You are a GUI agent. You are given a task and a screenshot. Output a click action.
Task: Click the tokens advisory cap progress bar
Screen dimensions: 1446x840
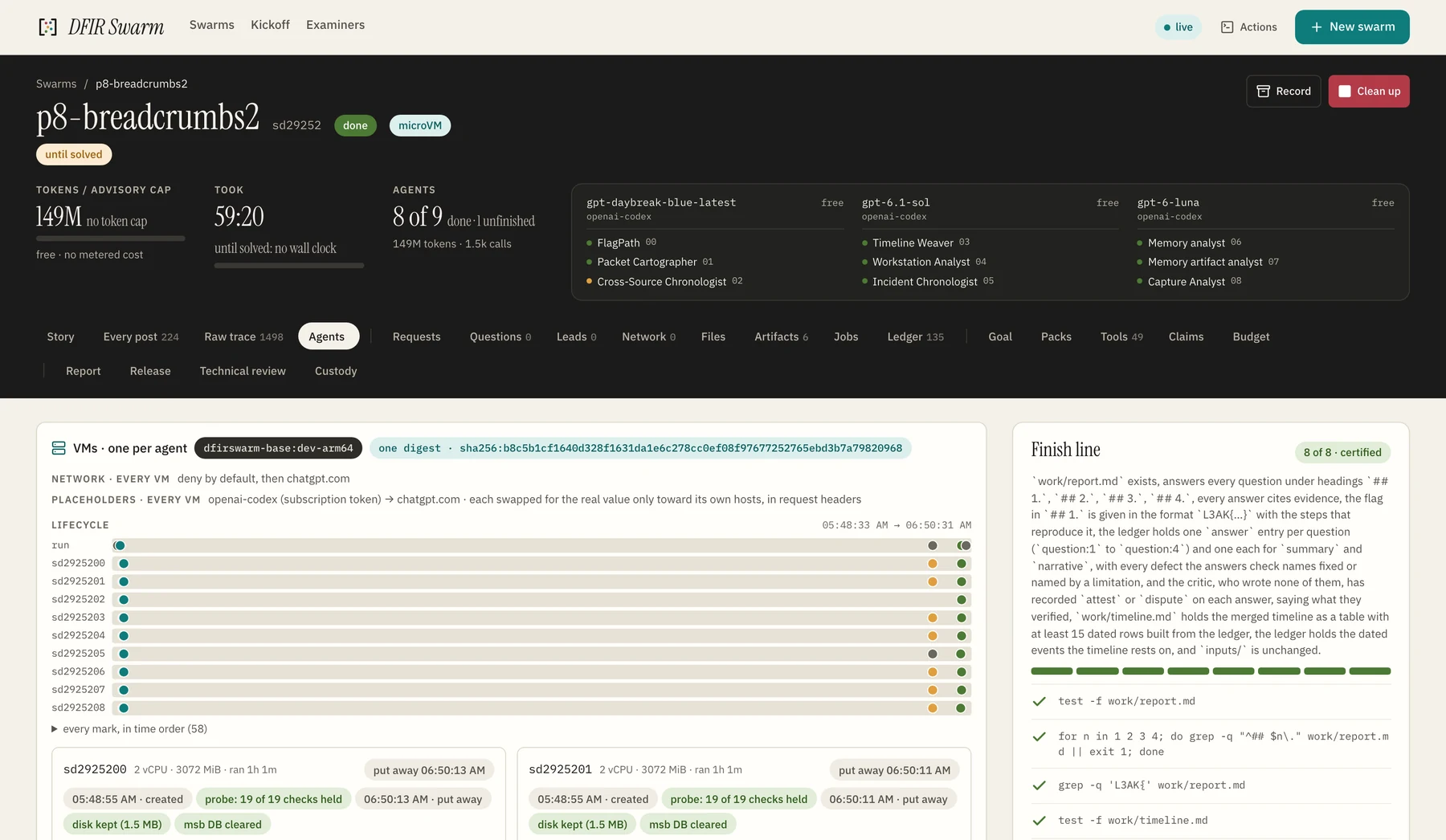point(111,239)
